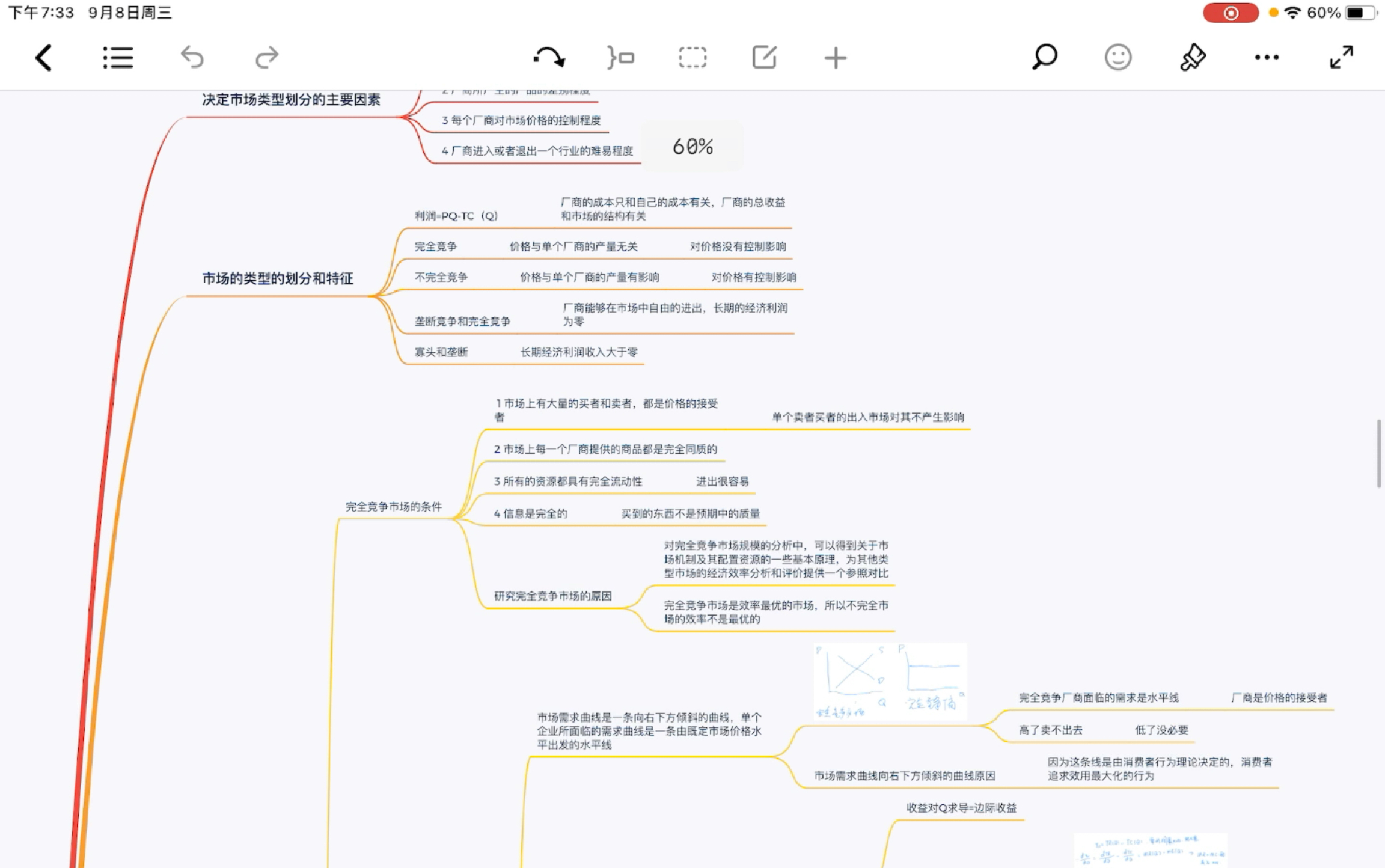This screenshot has width=1385, height=868.
Task: Select node 利润=PQ-TC（Q）
Action: click(x=456, y=216)
